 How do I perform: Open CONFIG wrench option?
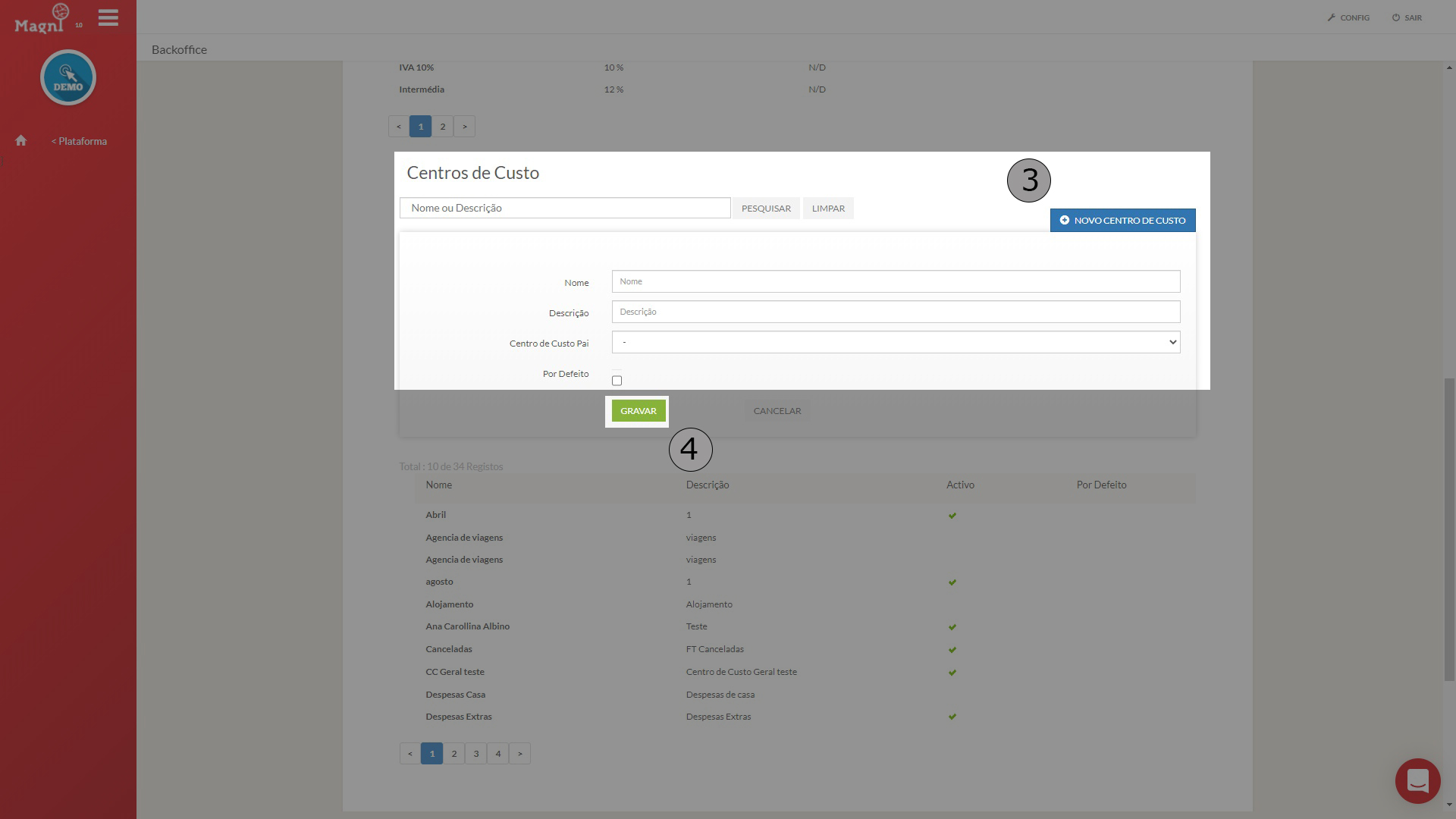tap(1348, 17)
